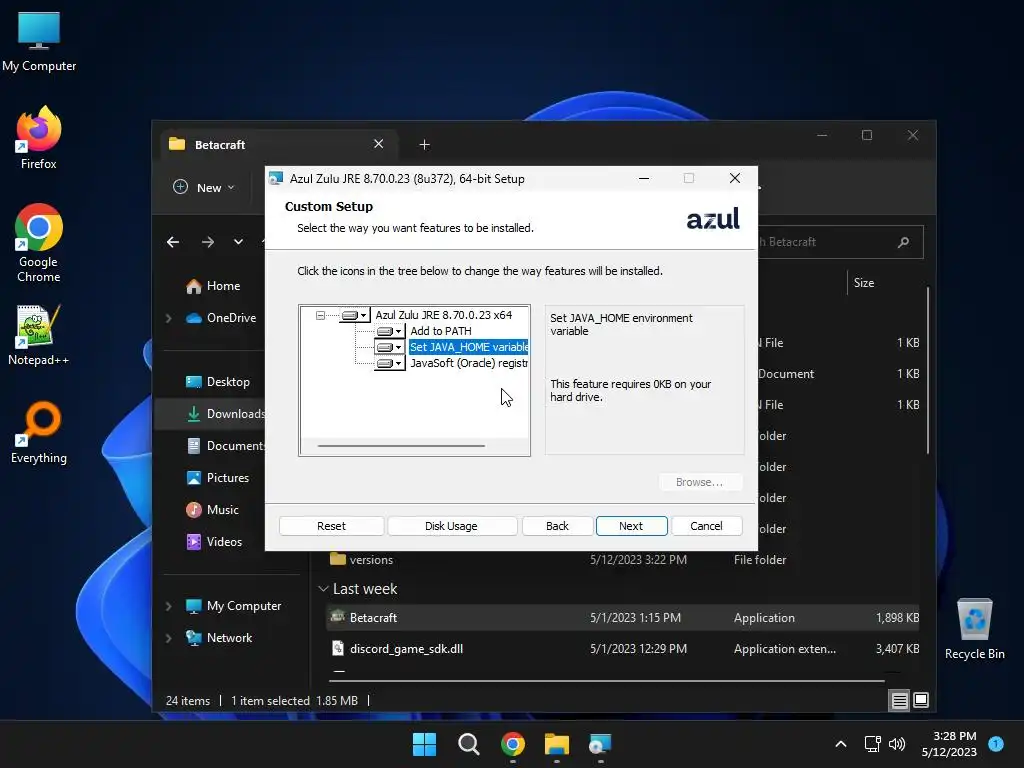Add a new tab in File Explorer
The image size is (1024, 768).
coord(424,144)
